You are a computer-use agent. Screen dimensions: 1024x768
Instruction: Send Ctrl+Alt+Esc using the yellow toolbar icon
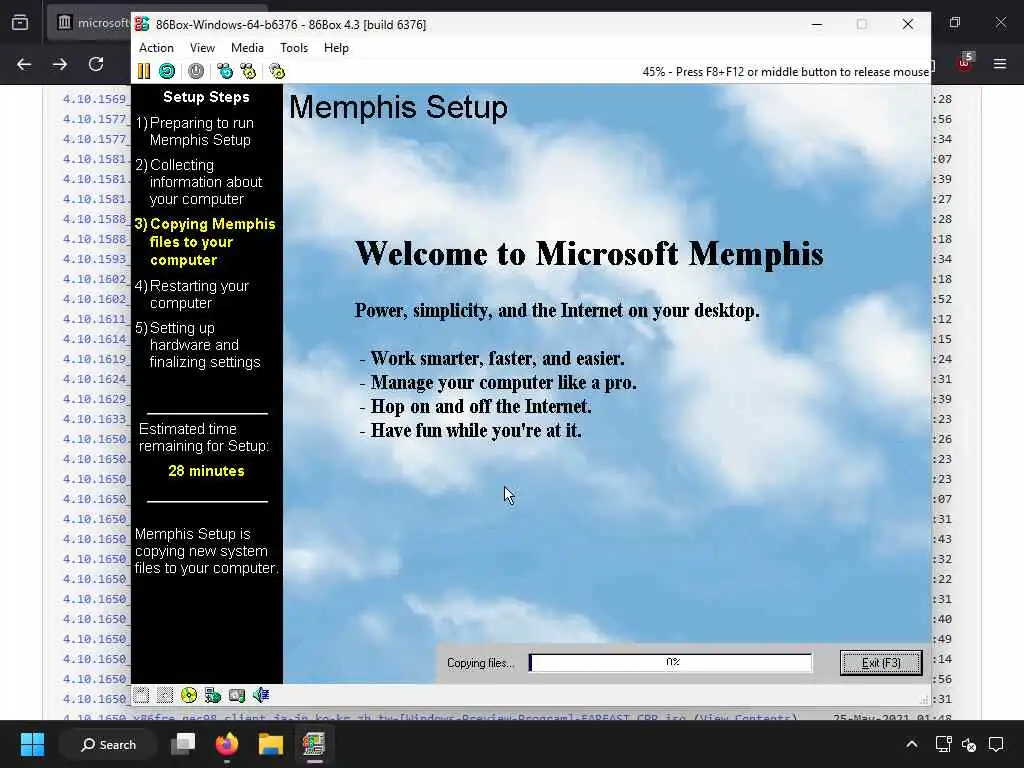(248, 71)
